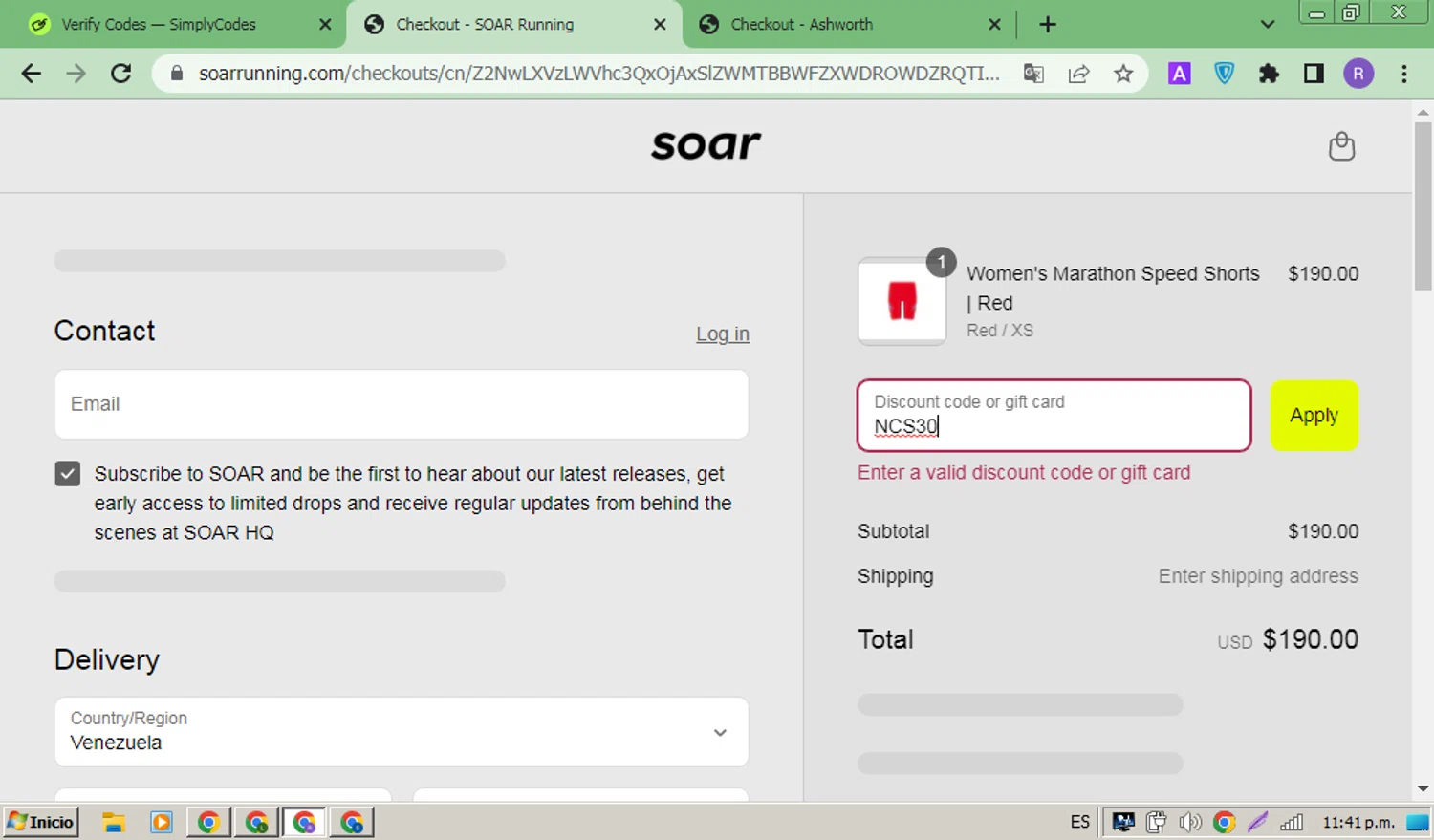
Task: Share this page icon
Action: [1078, 74]
